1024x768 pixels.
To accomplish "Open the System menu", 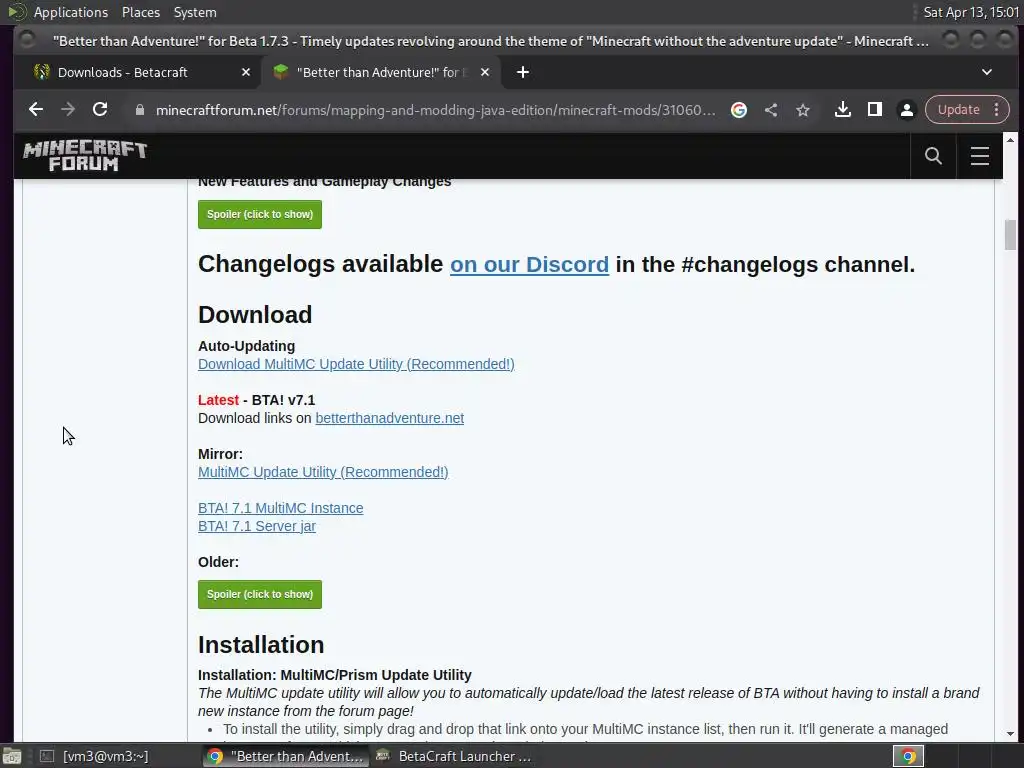I will click(195, 12).
